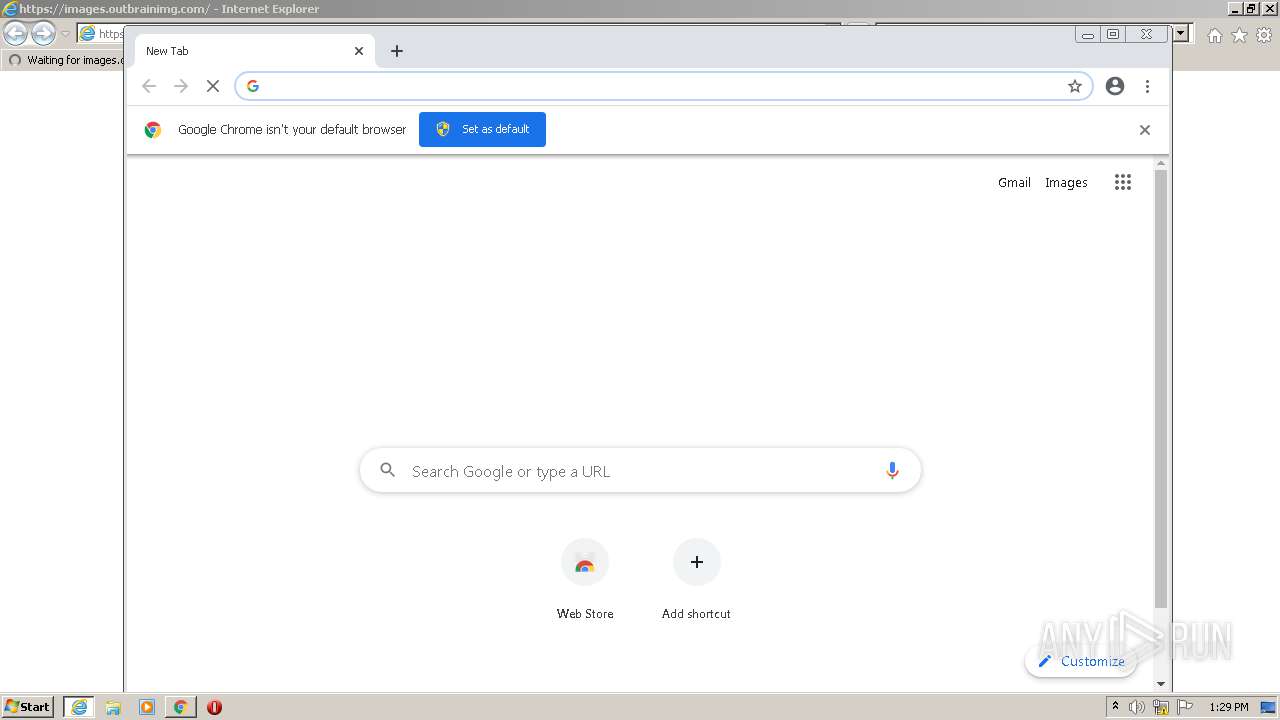Close the New Tab tab
Screen dimensions: 1280x720
pos(359,51)
